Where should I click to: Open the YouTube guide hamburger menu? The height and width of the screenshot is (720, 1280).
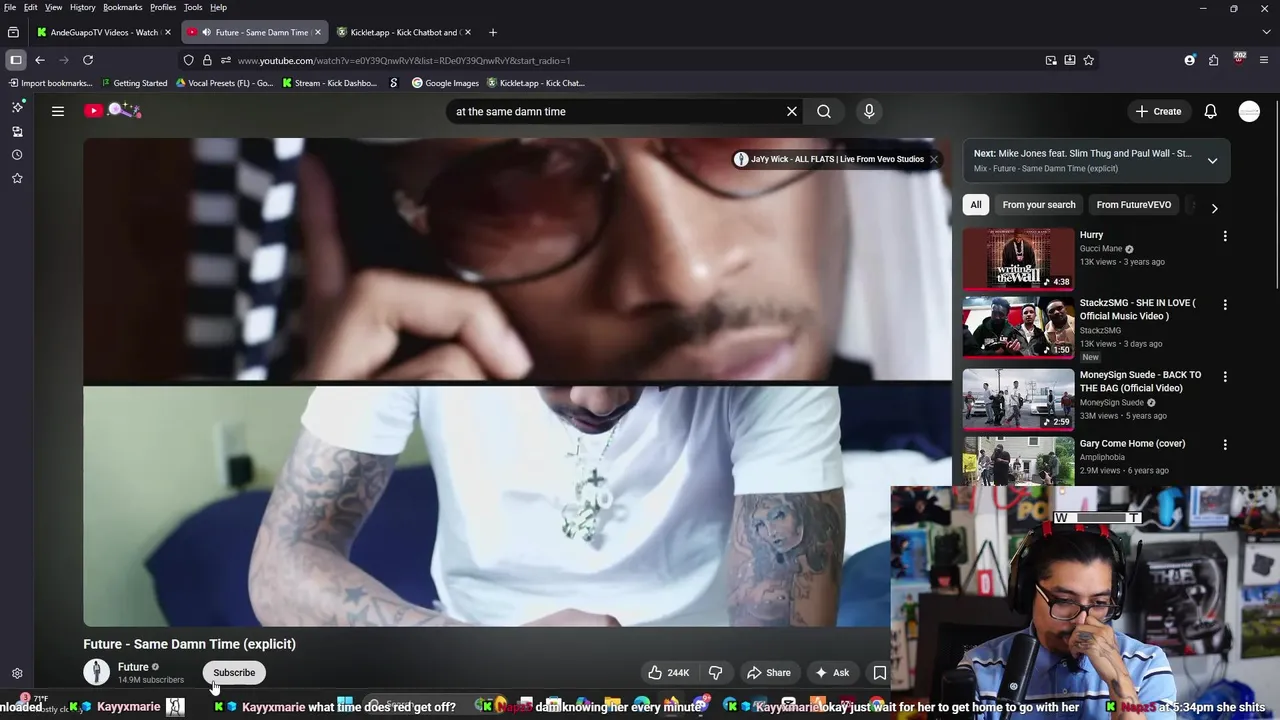pos(58,111)
